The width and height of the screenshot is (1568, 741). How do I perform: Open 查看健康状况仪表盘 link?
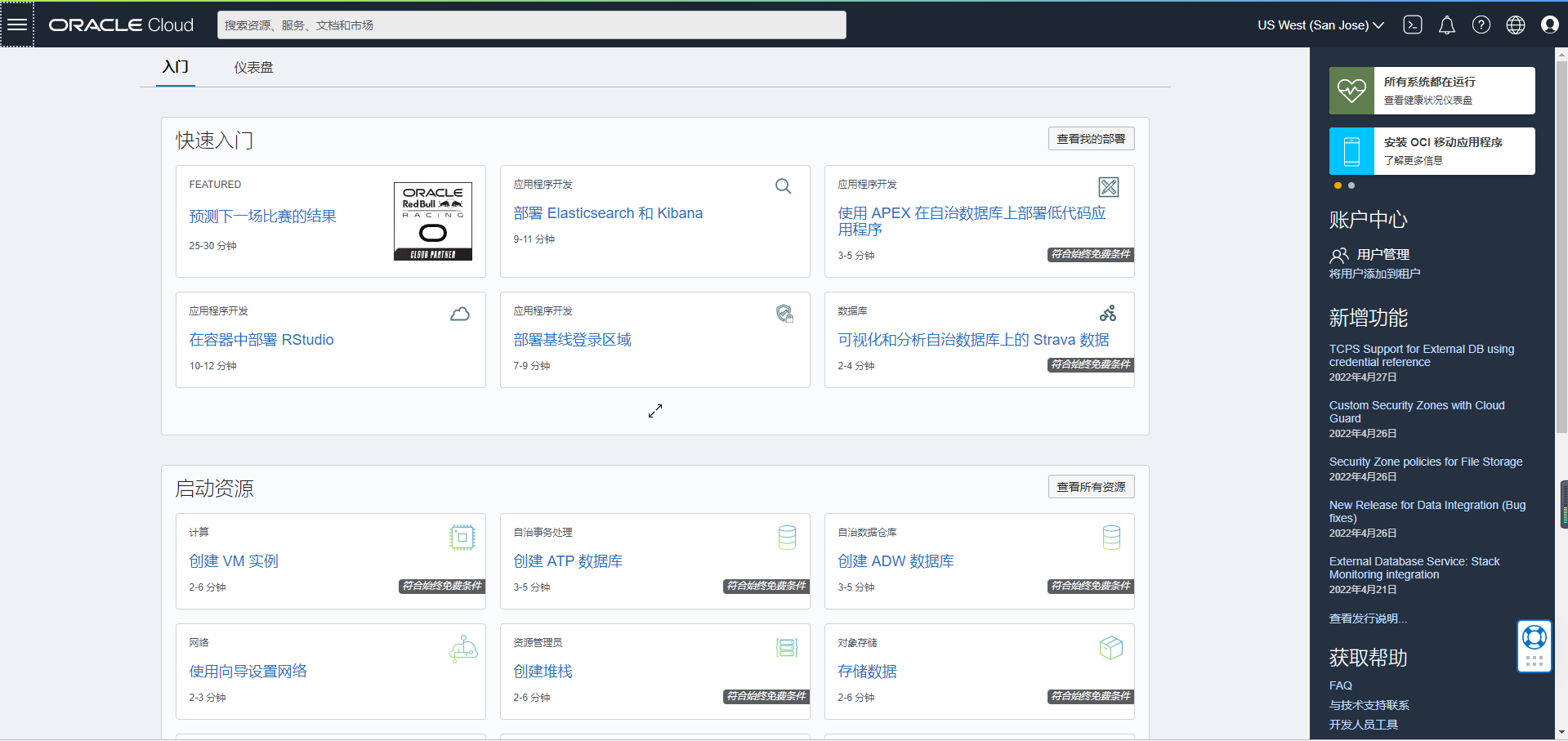click(x=1428, y=100)
